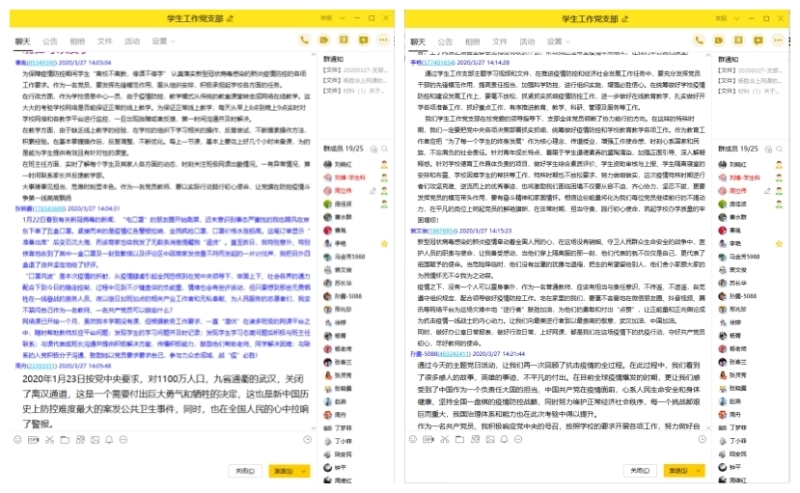Open emoji picker in right window toolbar
Image resolution: width=800 pixels, height=493 pixels.
click(413, 439)
